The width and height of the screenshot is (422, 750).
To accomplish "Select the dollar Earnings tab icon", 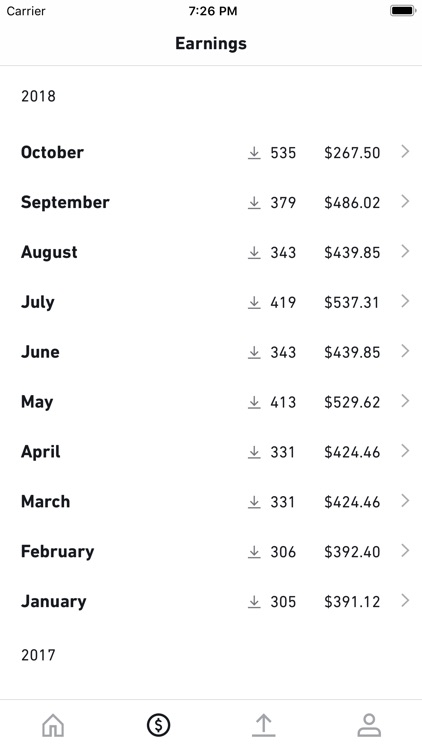I will pyautogui.click(x=158, y=725).
